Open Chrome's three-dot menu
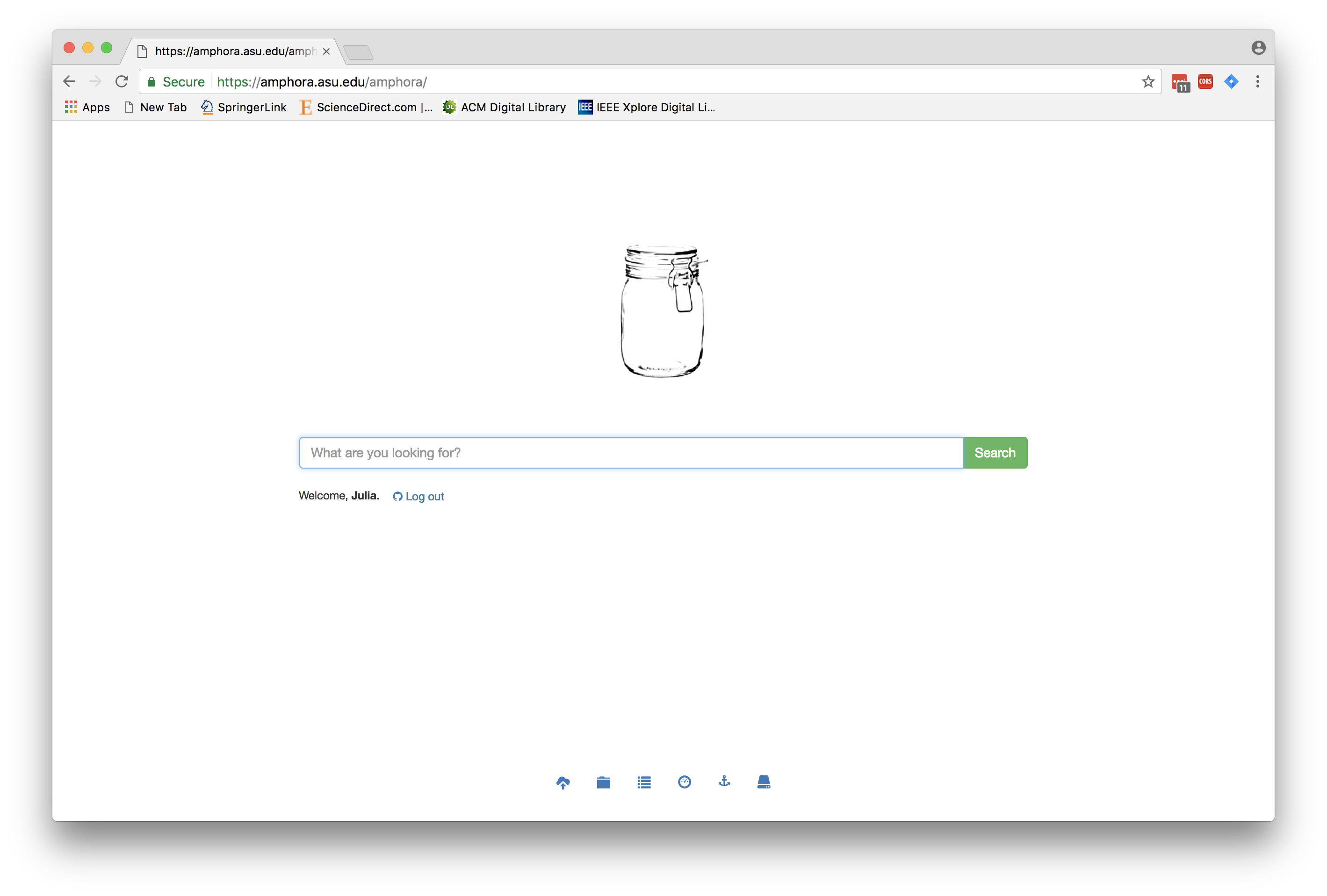 [x=1257, y=82]
